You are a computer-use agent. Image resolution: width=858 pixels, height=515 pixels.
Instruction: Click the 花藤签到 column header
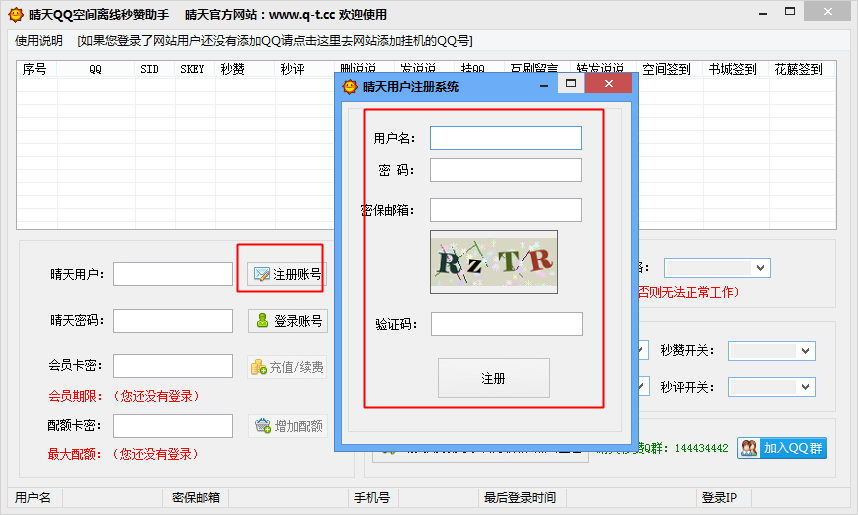coord(802,70)
